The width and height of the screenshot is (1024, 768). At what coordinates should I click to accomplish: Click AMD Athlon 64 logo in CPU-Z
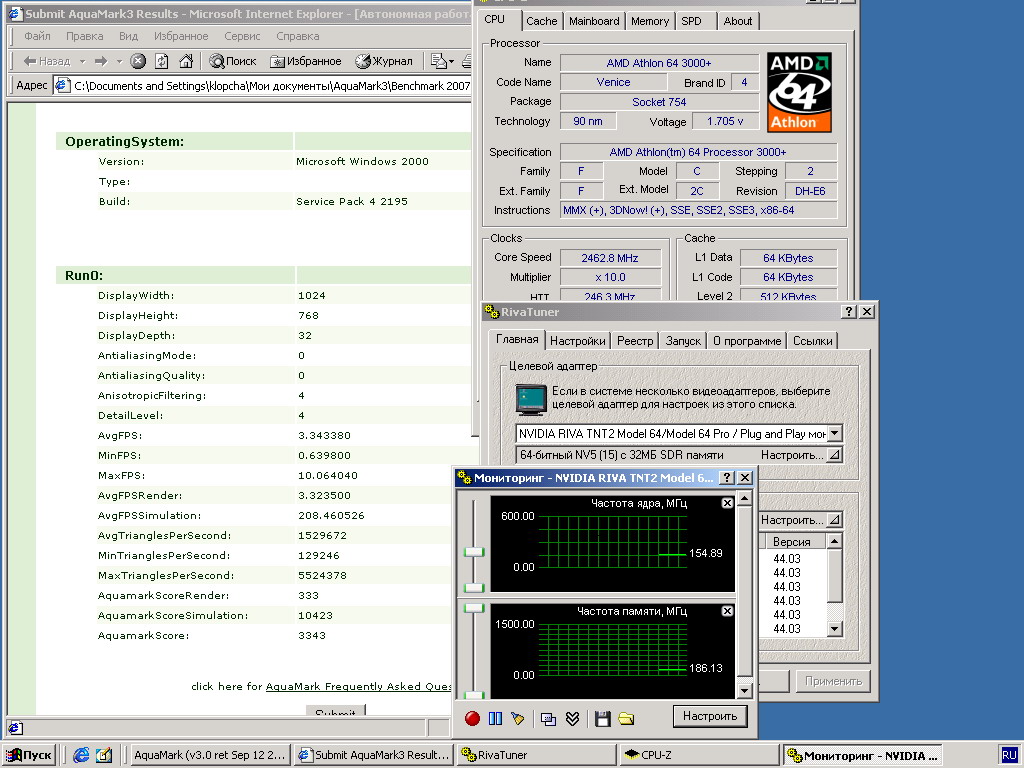799,92
